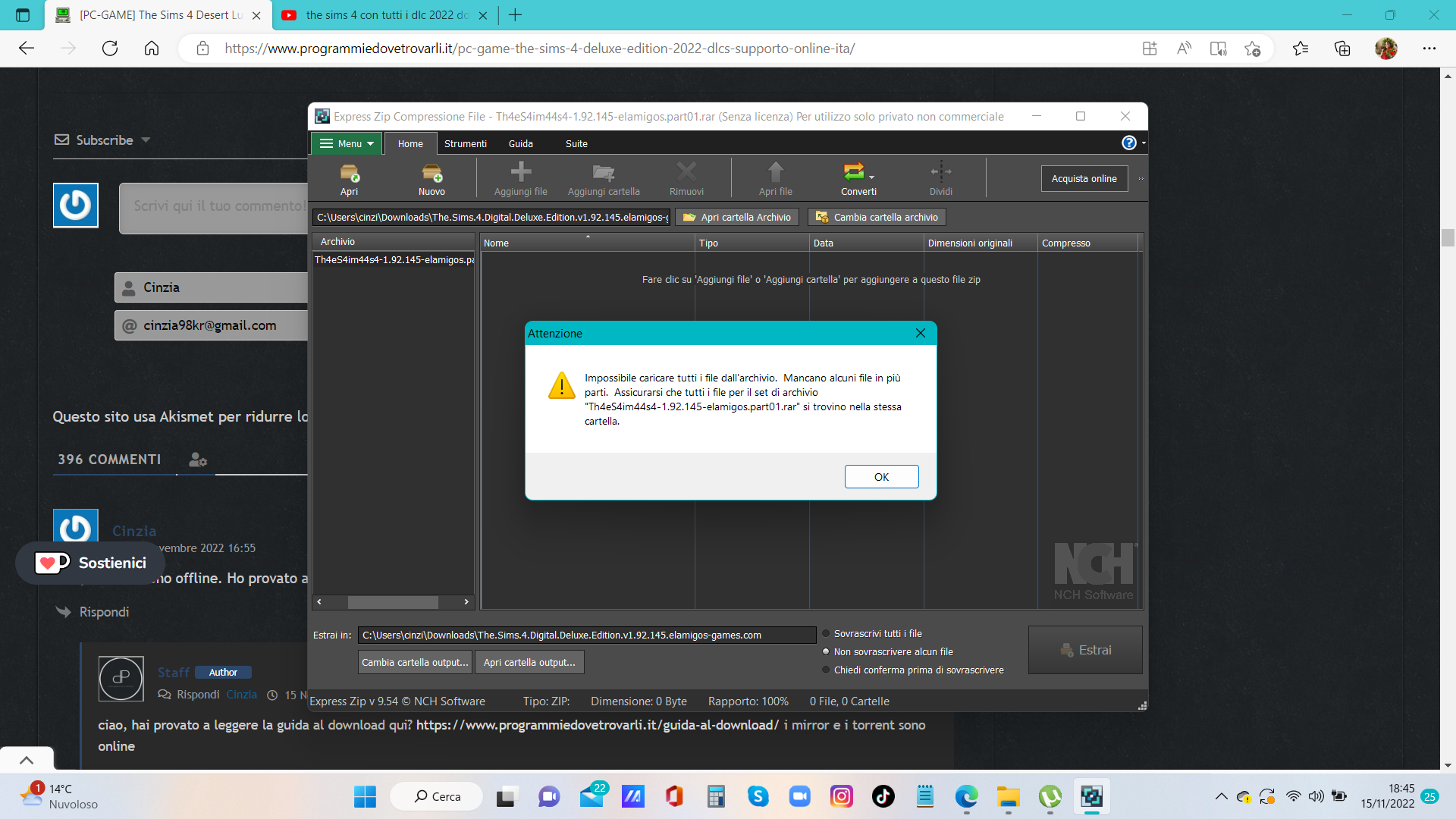
Task: Click the Aggiungi file icon
Action: (x=521, y=179)
